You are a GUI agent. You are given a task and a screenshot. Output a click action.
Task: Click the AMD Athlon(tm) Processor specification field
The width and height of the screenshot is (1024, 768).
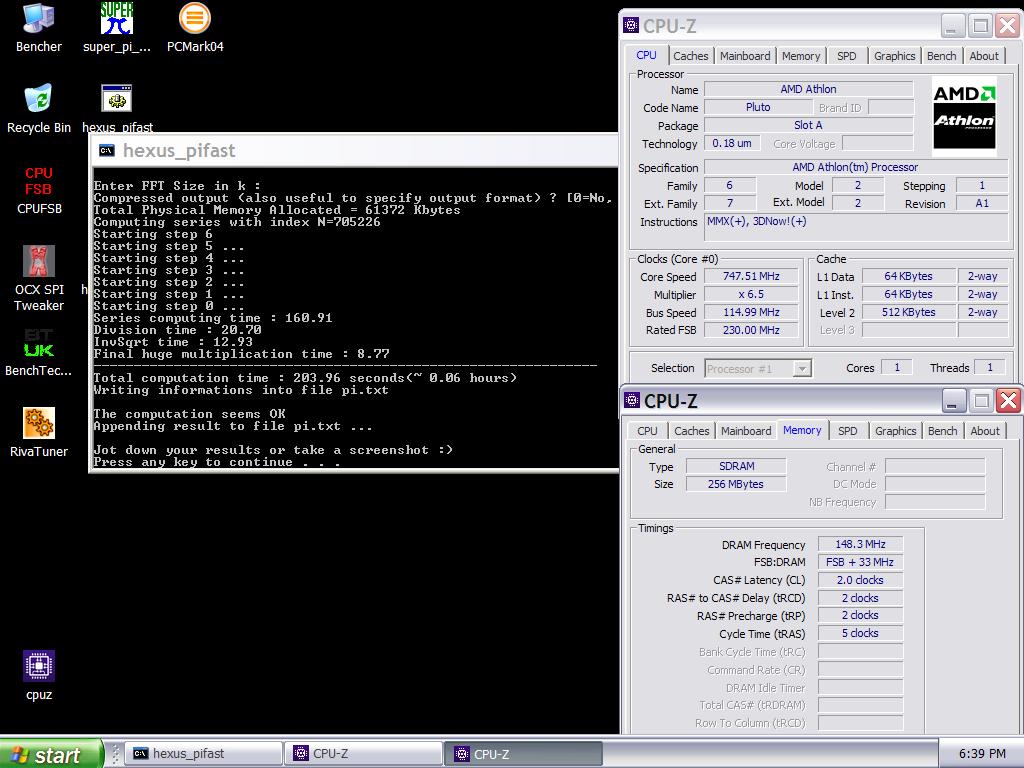(x=856, y=168)
